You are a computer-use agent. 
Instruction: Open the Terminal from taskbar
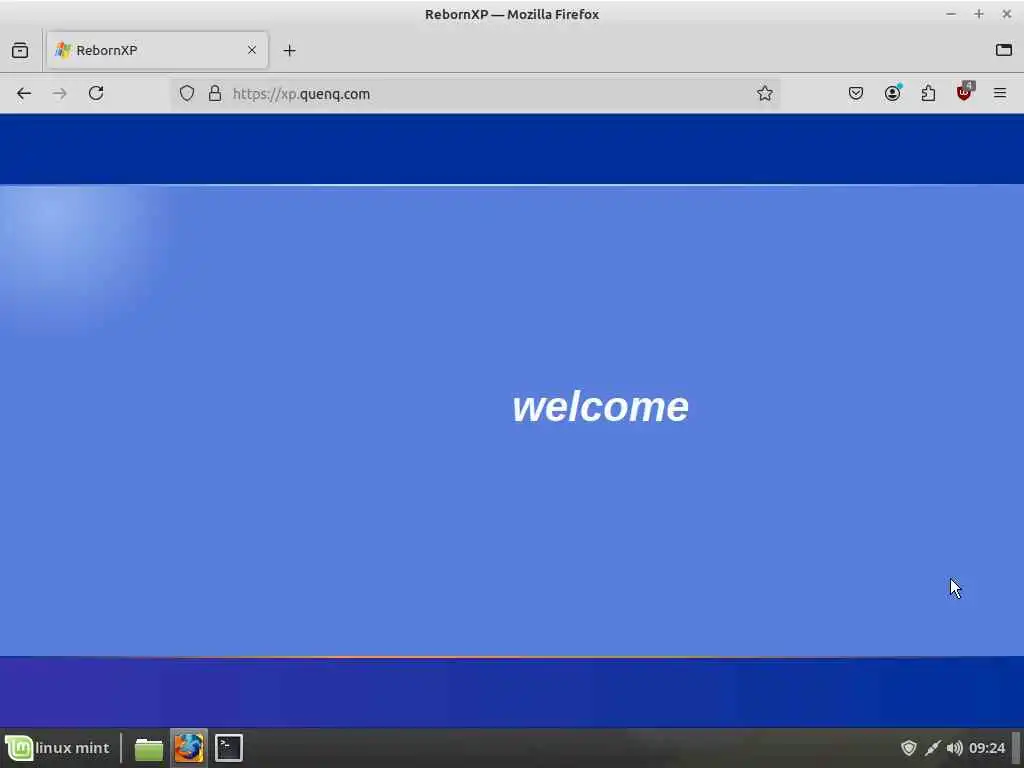click(229, 748)
